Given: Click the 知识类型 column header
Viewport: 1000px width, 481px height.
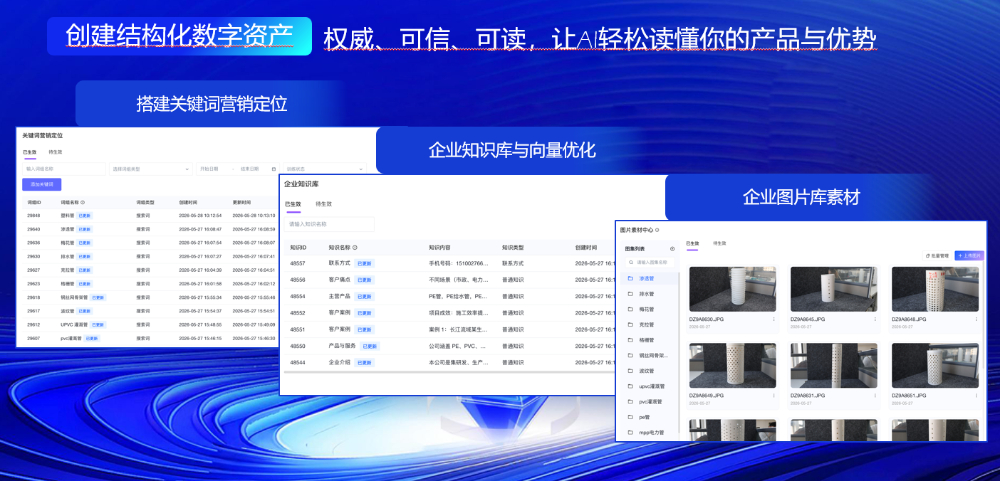Looking at the screenshot, I should (514, 248).
